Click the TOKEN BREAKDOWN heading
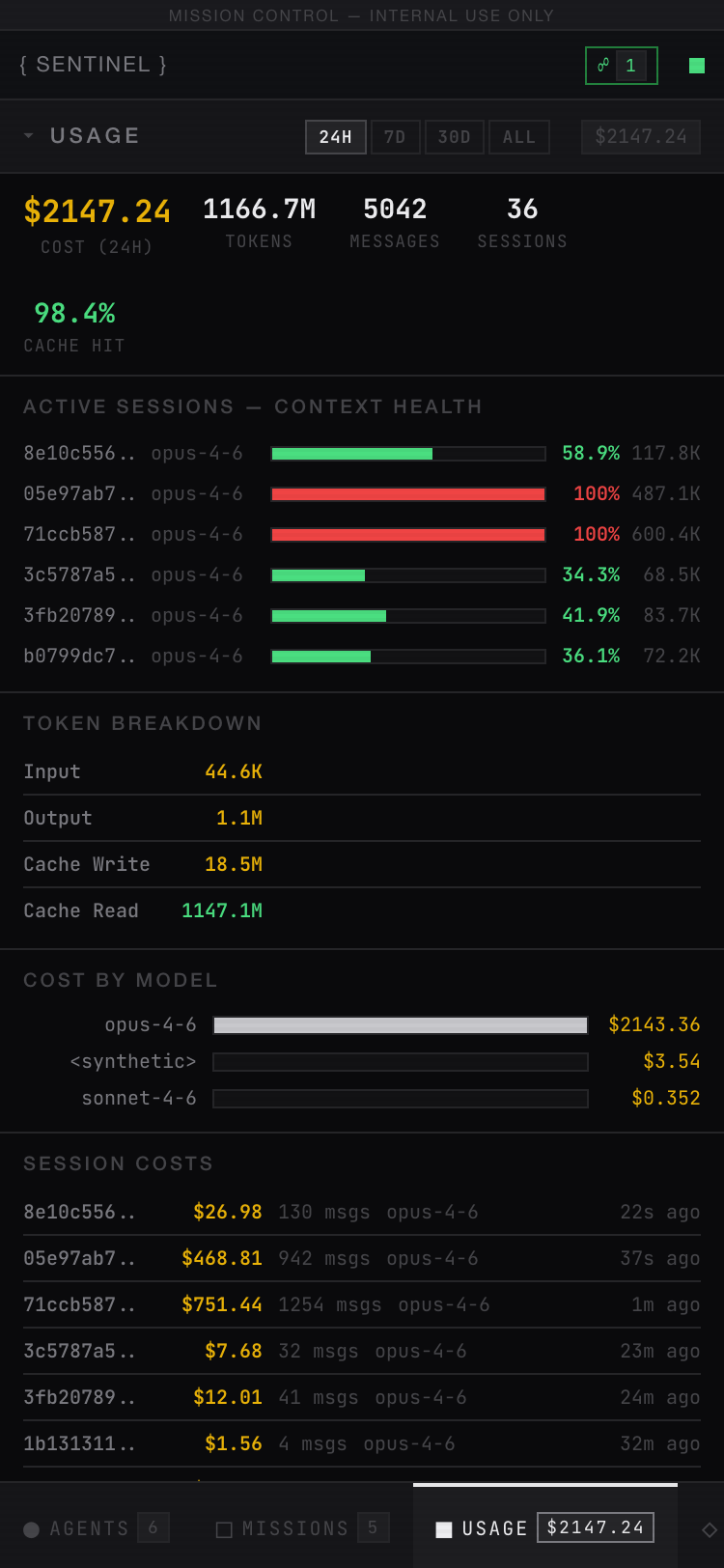This screenshot has width=724, height=1568. (143, 724)
